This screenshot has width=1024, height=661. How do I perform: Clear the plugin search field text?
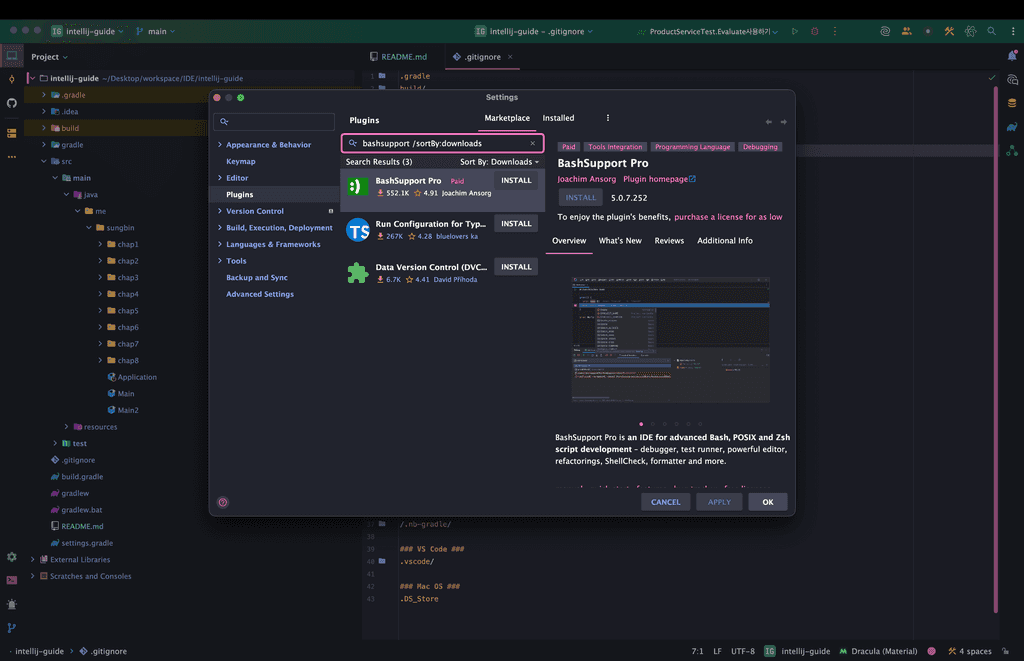click(x=532, y=143)
